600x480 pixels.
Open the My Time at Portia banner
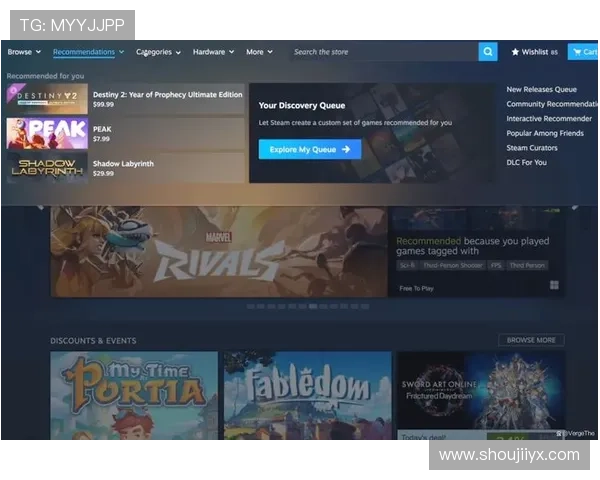coord(134,395)
